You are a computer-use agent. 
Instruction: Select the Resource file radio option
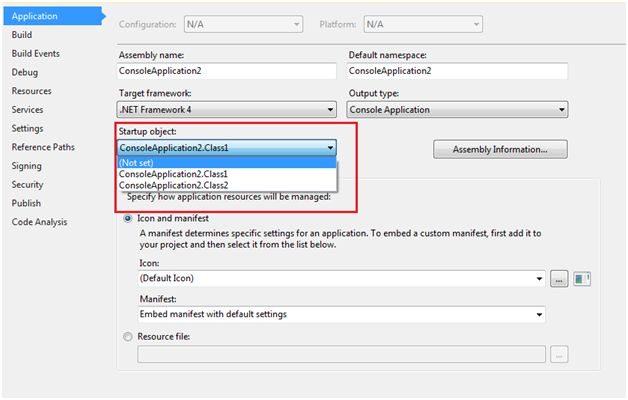tap(128, 337)
